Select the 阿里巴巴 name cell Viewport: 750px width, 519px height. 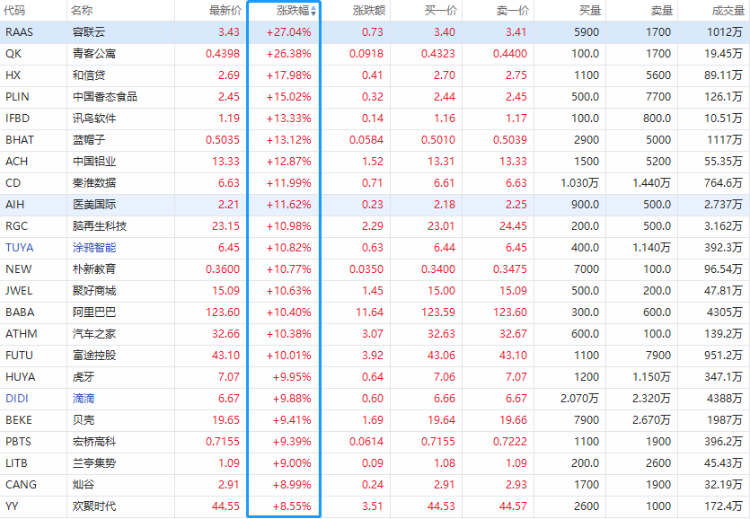coord(94,312)
